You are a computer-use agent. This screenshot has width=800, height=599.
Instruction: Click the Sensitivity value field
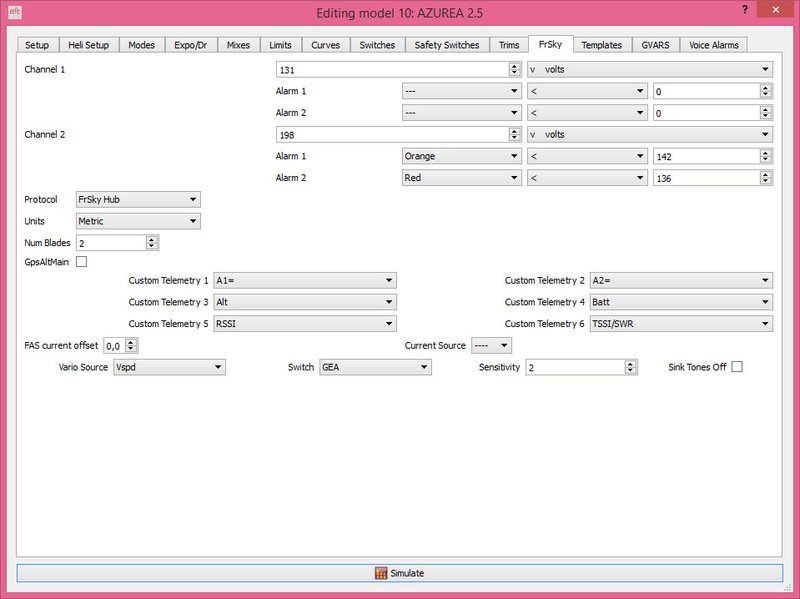tap(582, 367)
